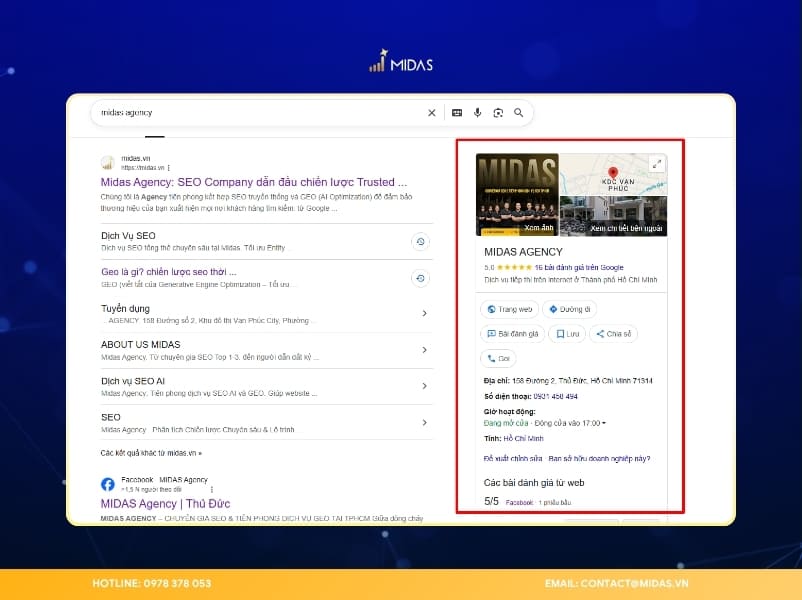Click the Gọi call button
This screenshot has height=600, width=802.
coord(498,359)
